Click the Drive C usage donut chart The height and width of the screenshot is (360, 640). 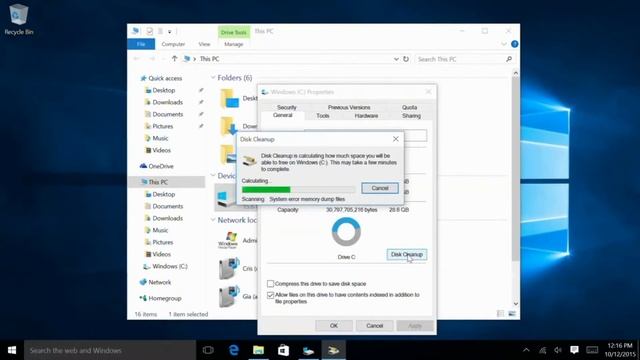346,231
